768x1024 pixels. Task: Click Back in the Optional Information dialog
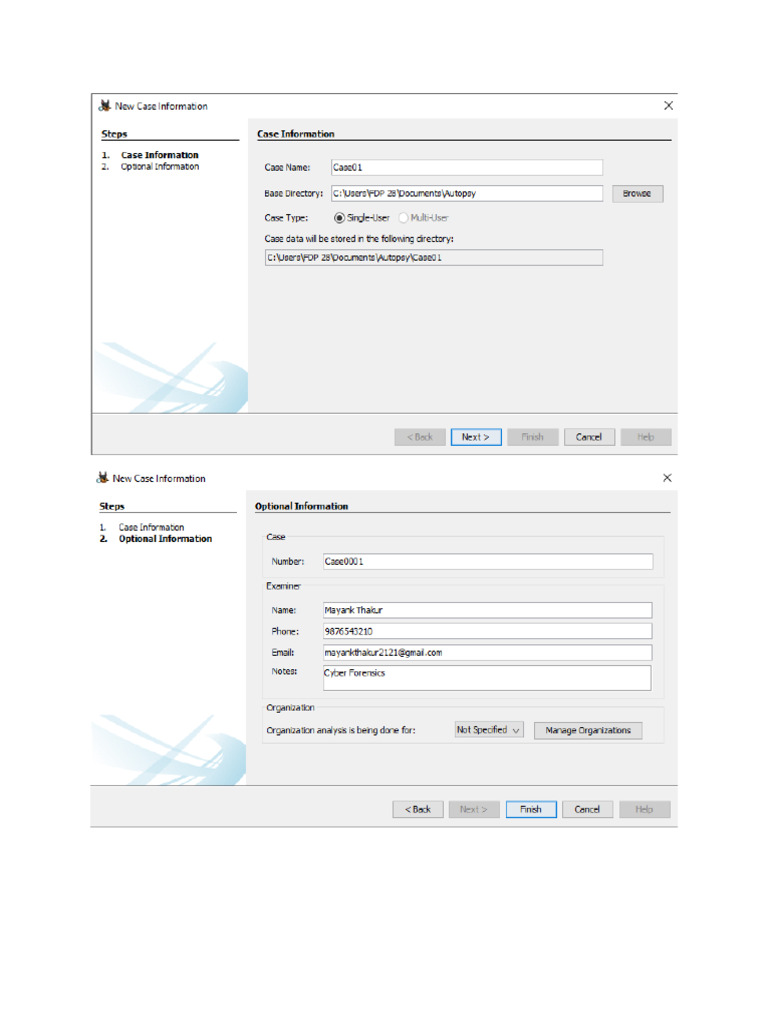pos(418,809)
